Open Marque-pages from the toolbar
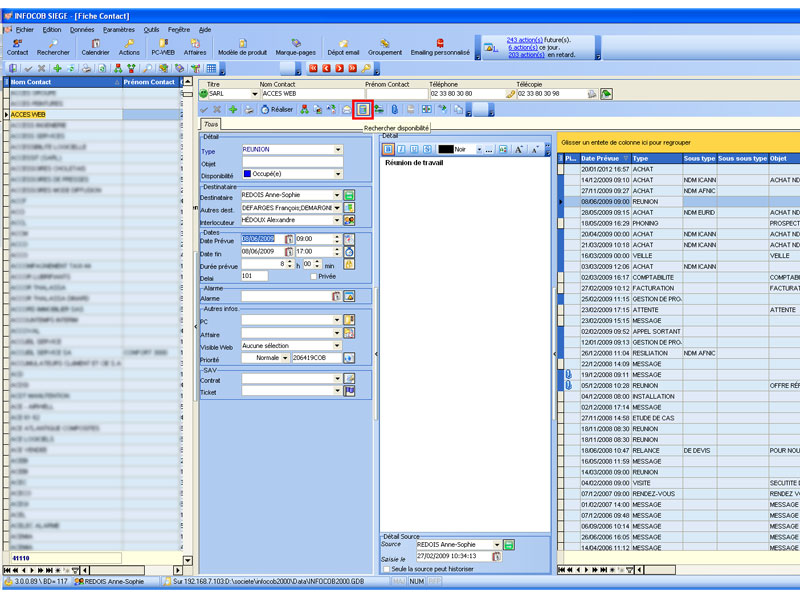 click(x=295, y=46)
